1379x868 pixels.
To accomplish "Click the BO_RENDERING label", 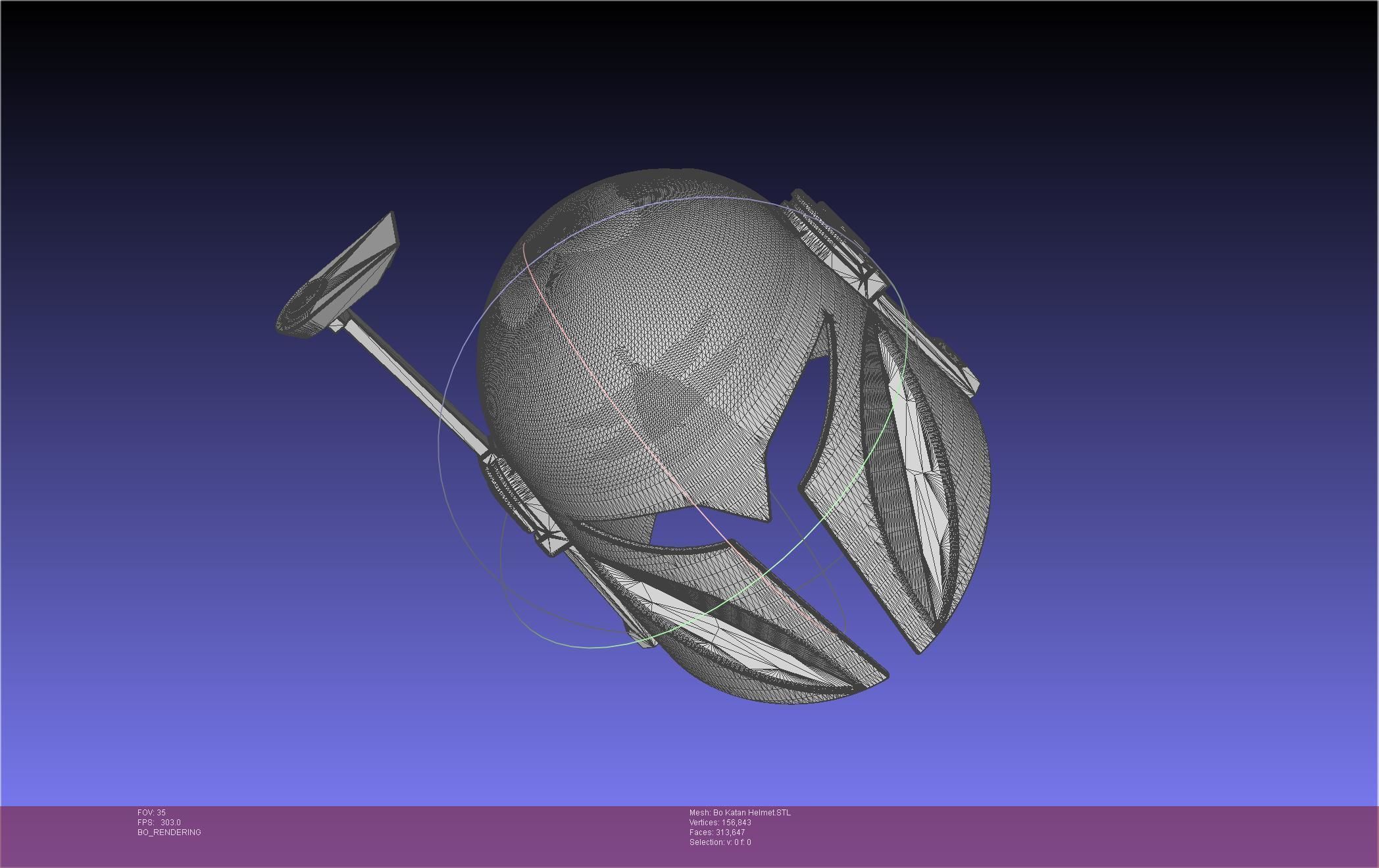I will [169, 832].
